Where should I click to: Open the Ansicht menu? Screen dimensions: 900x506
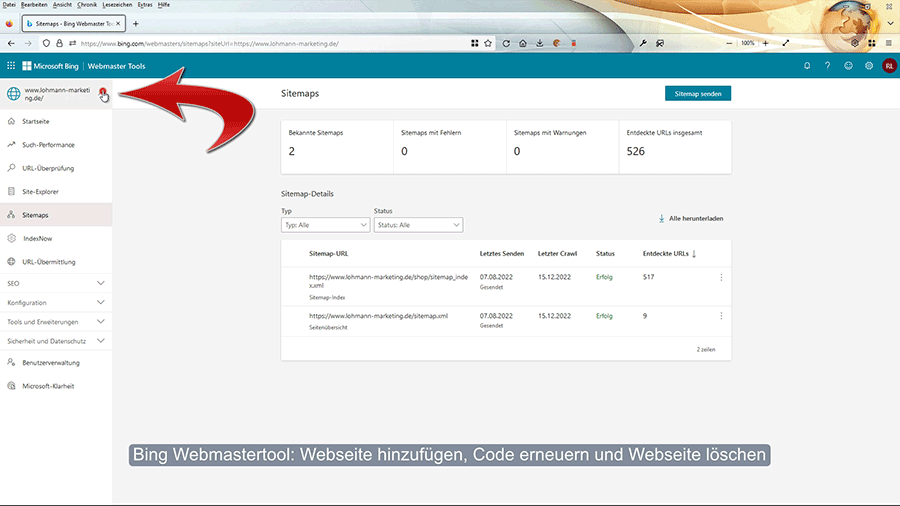62,5
